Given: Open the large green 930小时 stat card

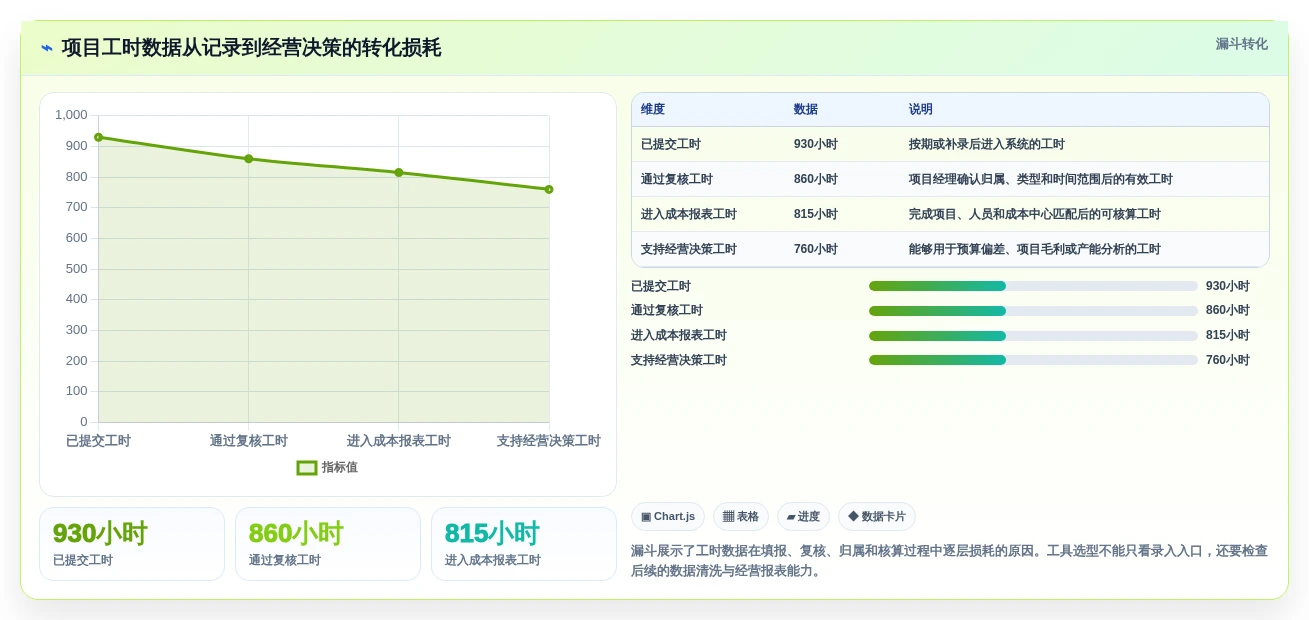Looking at the screenshot, I should click(132, 544).
